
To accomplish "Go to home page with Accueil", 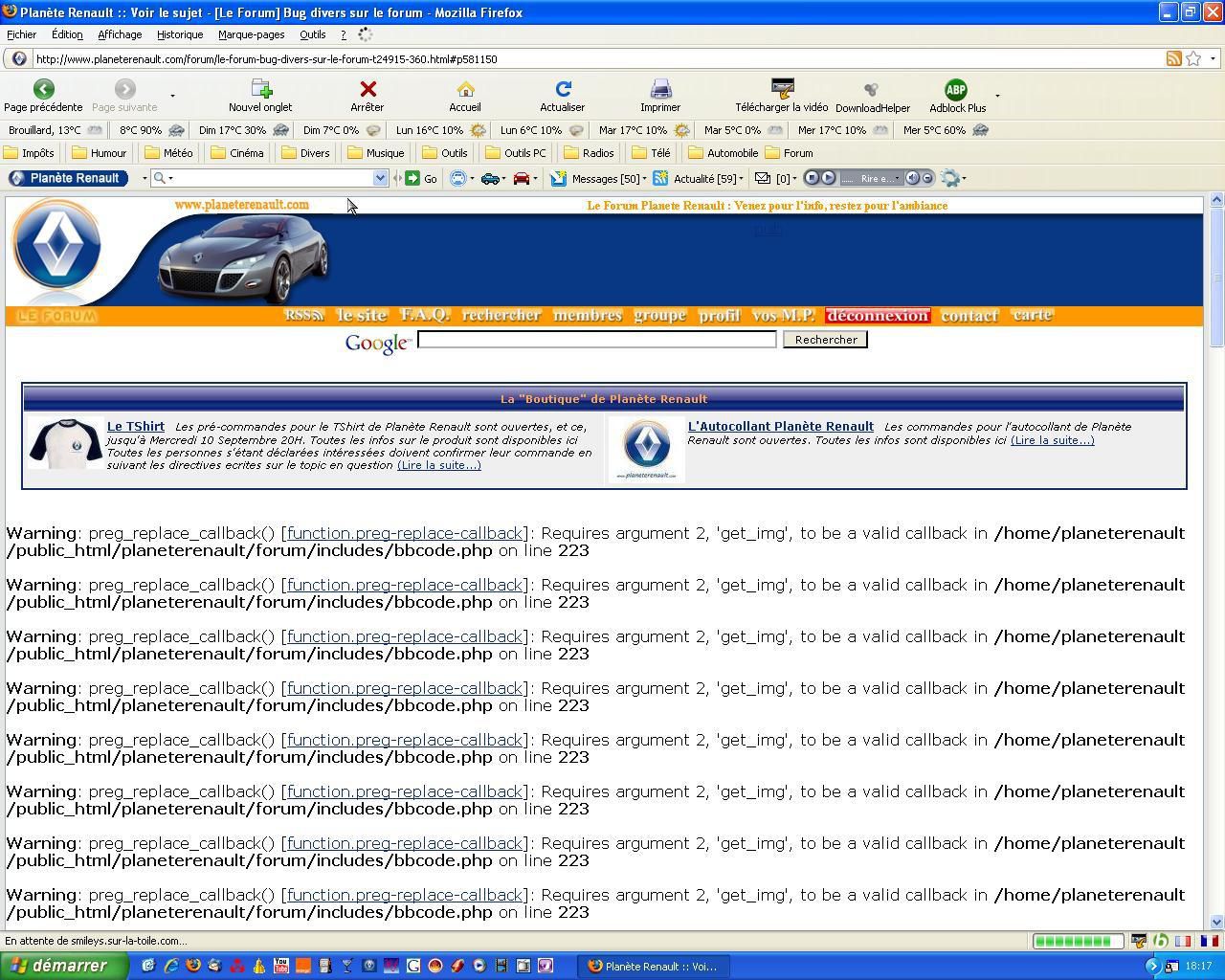I will (465, 96).
